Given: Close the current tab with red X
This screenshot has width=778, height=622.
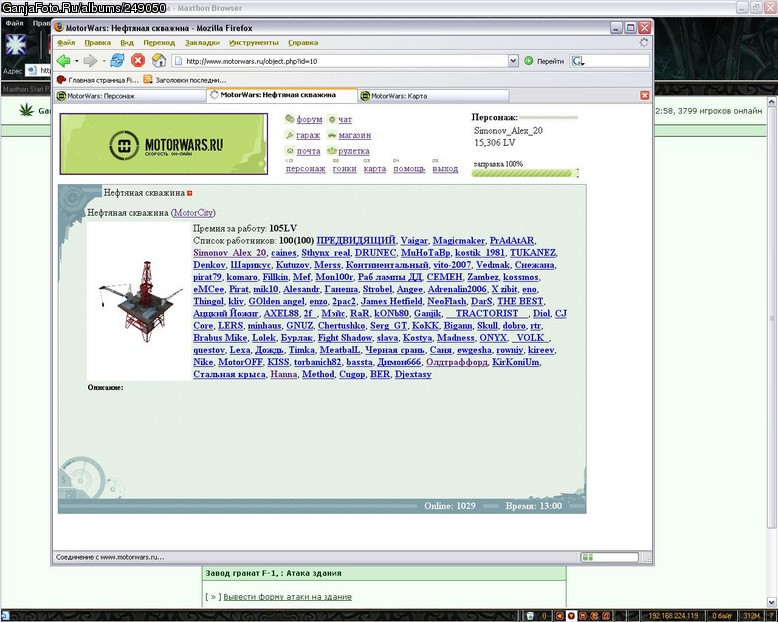Looking at the screenshot, I should [645, 95].
